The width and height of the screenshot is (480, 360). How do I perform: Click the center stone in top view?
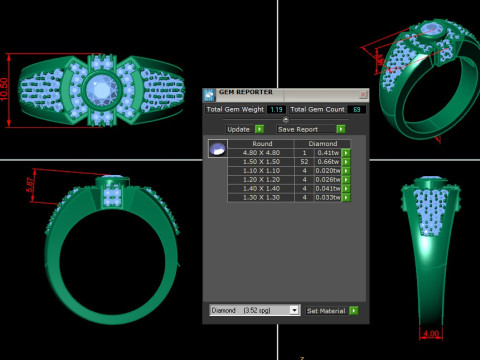(x=101, y=90)
